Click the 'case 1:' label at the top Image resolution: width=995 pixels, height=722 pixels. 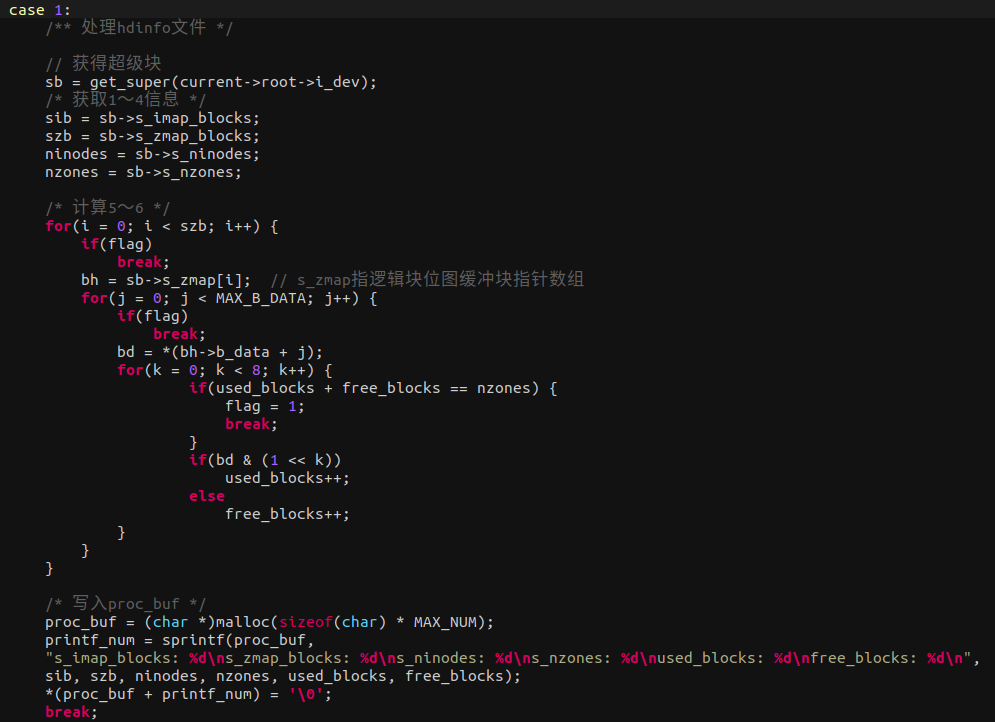[x=30, y=10]
